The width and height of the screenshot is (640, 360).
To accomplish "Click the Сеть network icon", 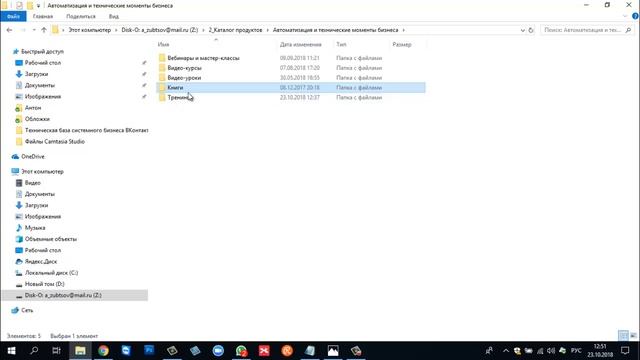I will point(15,310).
